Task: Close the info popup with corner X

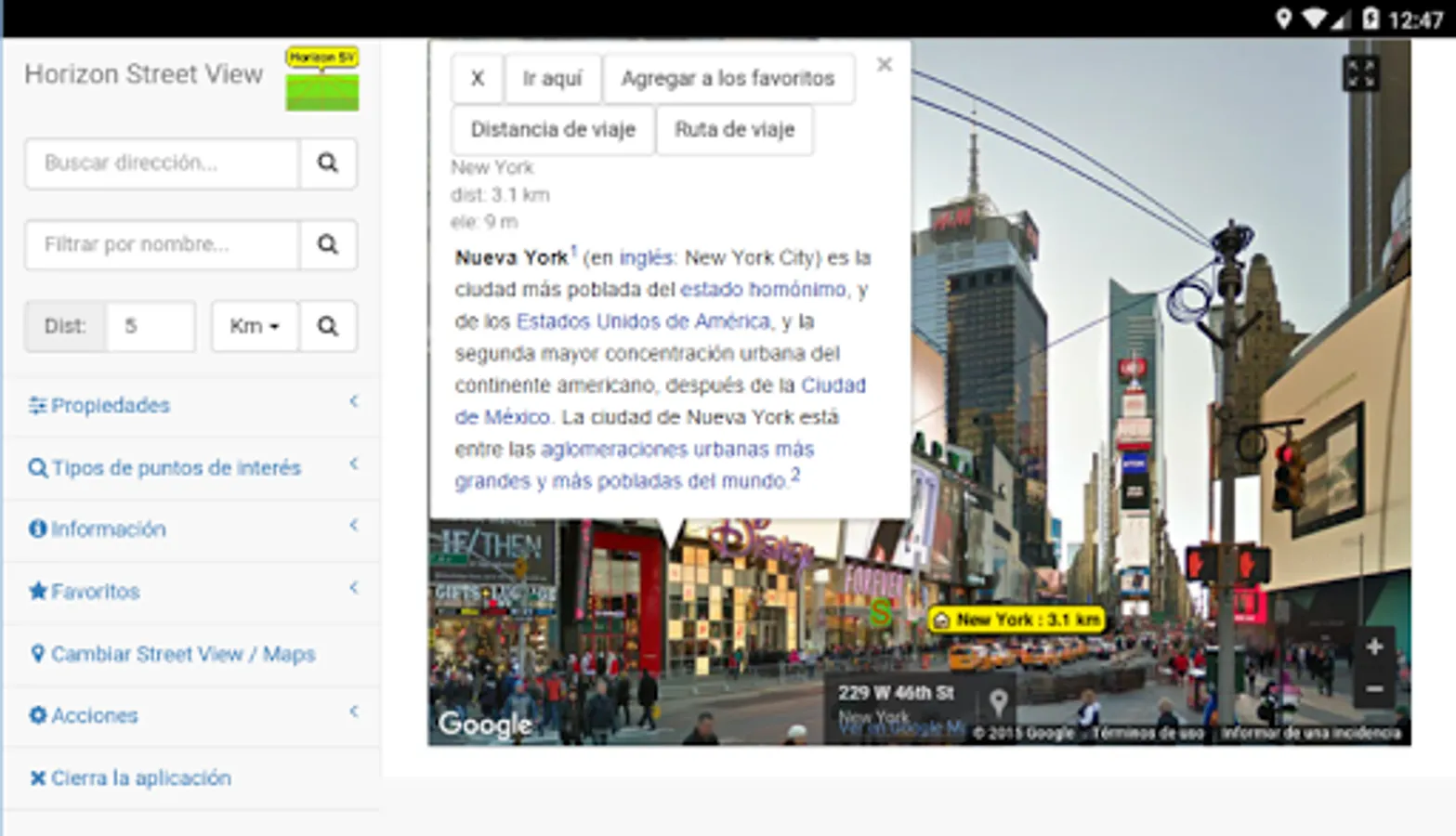Action: pos(885,64)
